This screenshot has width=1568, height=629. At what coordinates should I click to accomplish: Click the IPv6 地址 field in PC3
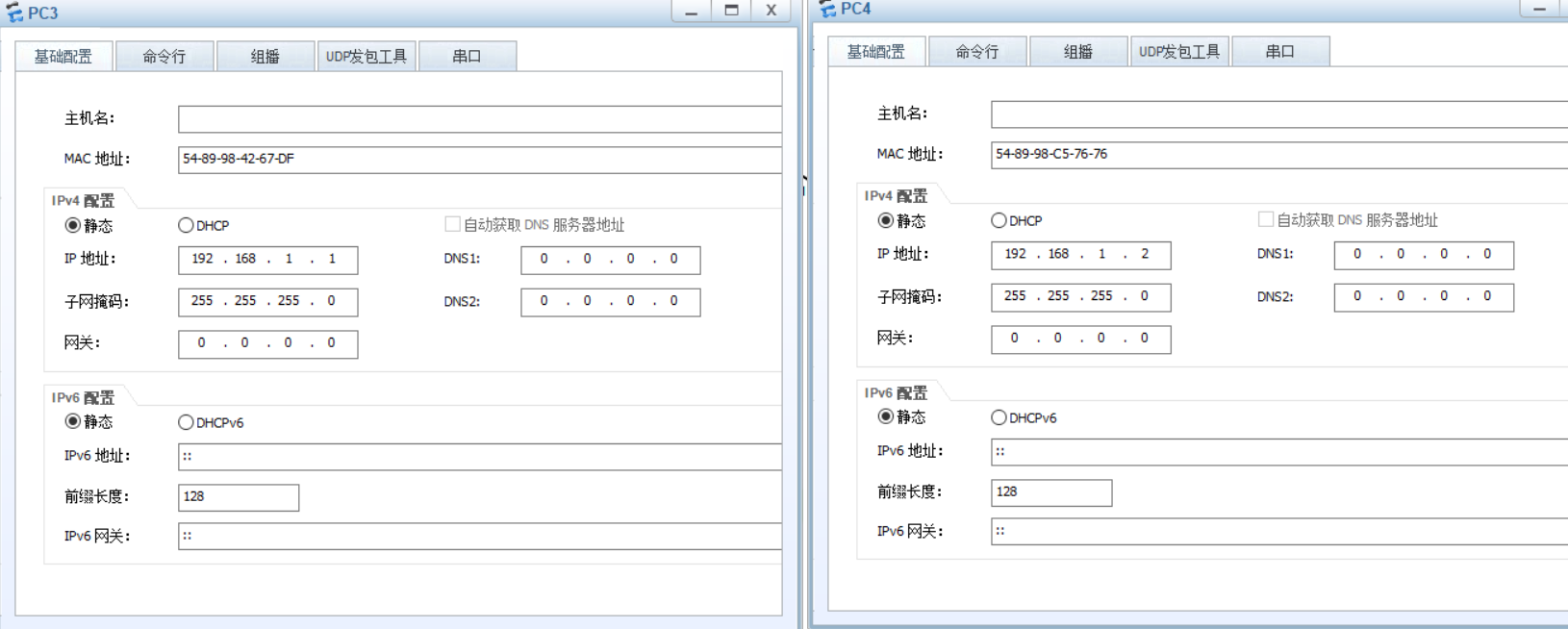[480, 457]
